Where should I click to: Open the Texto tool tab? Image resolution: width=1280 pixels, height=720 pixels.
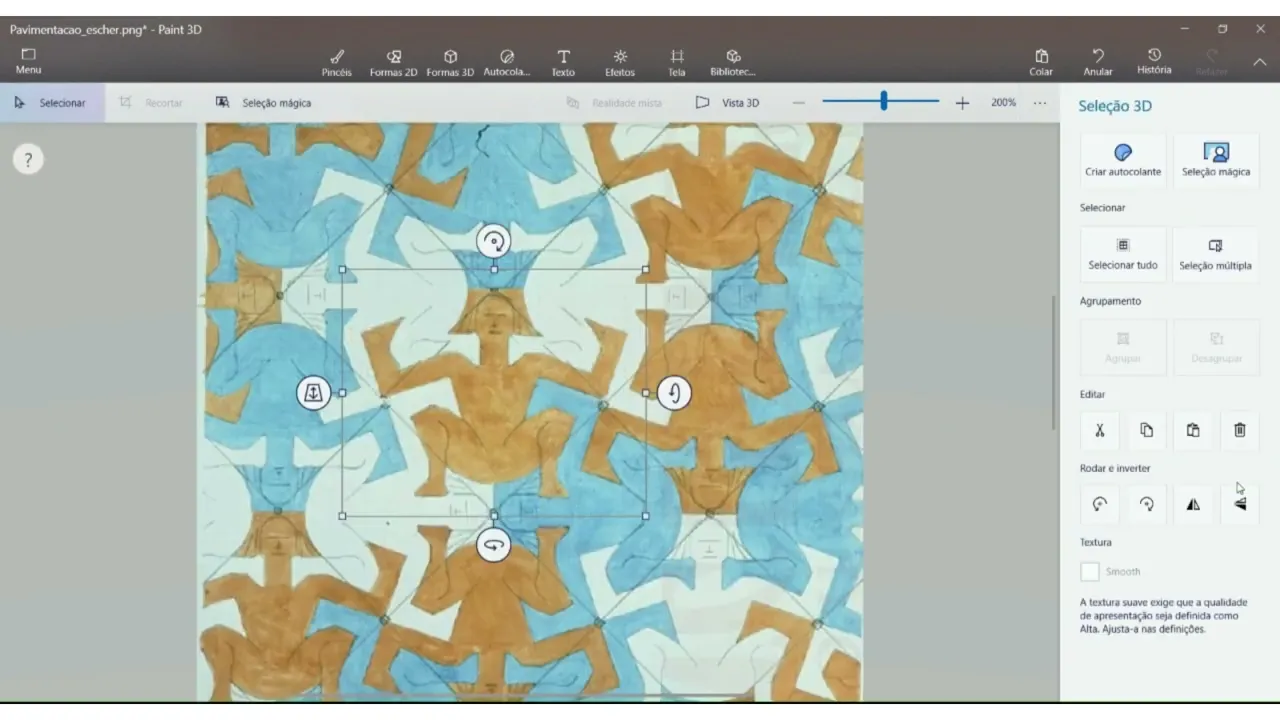tap(563, 63)
